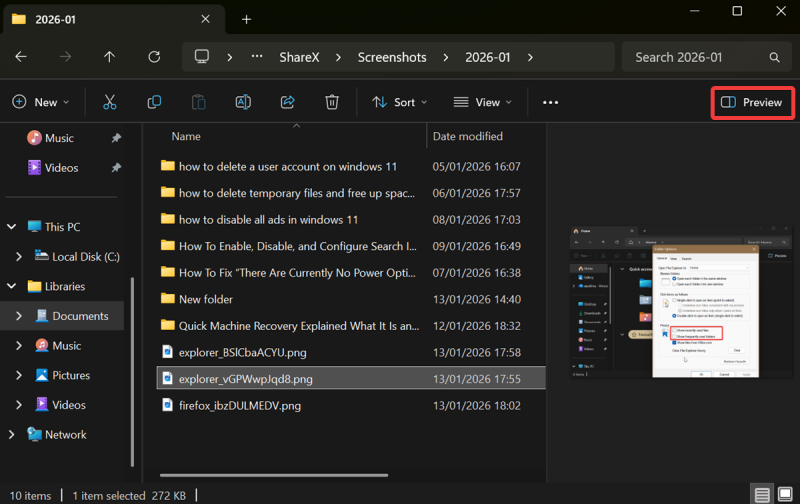
Task: Toggle the Preview pane button
Action: [x=752, y=102]
